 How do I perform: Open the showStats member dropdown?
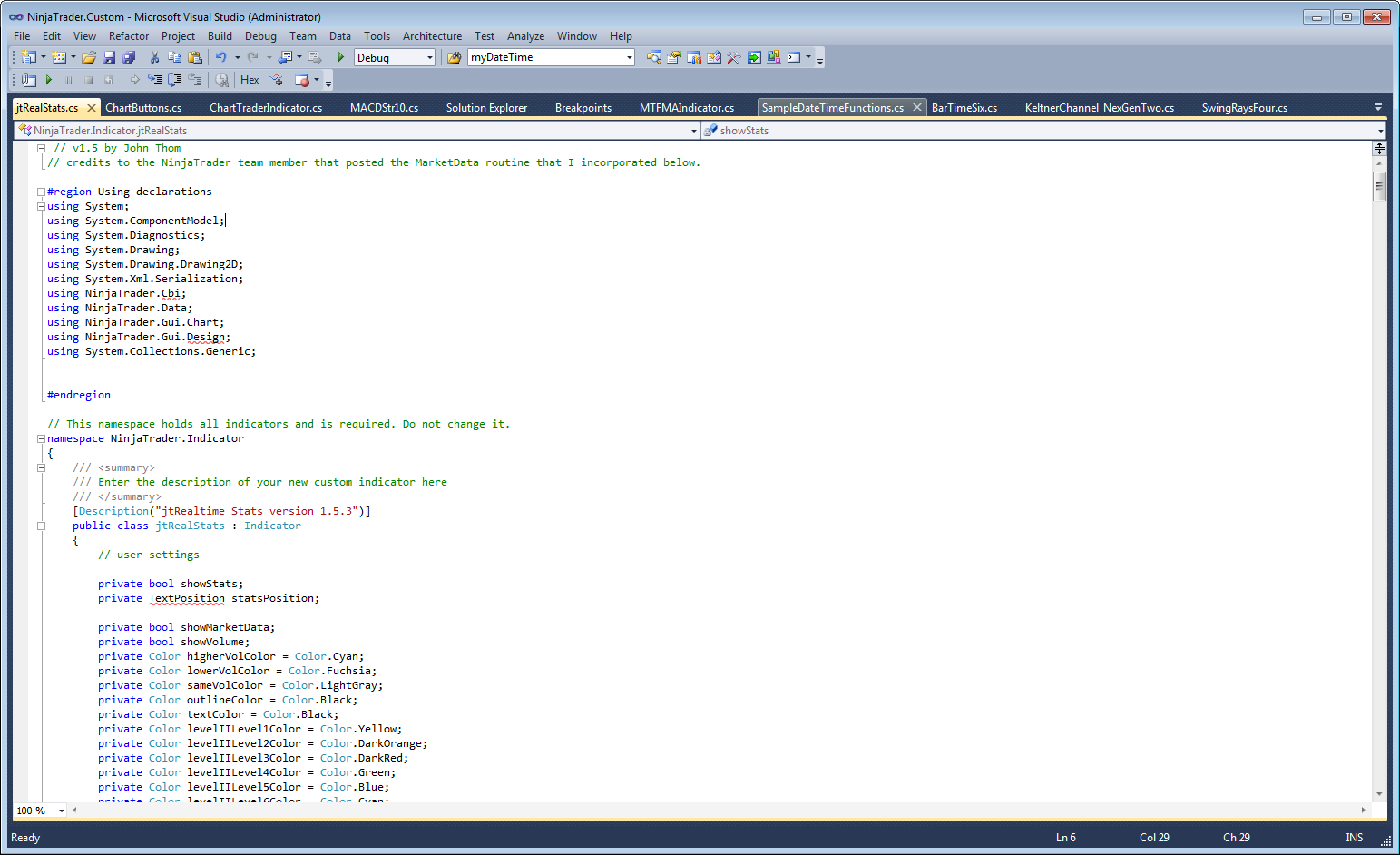(x=1380, y=131)
